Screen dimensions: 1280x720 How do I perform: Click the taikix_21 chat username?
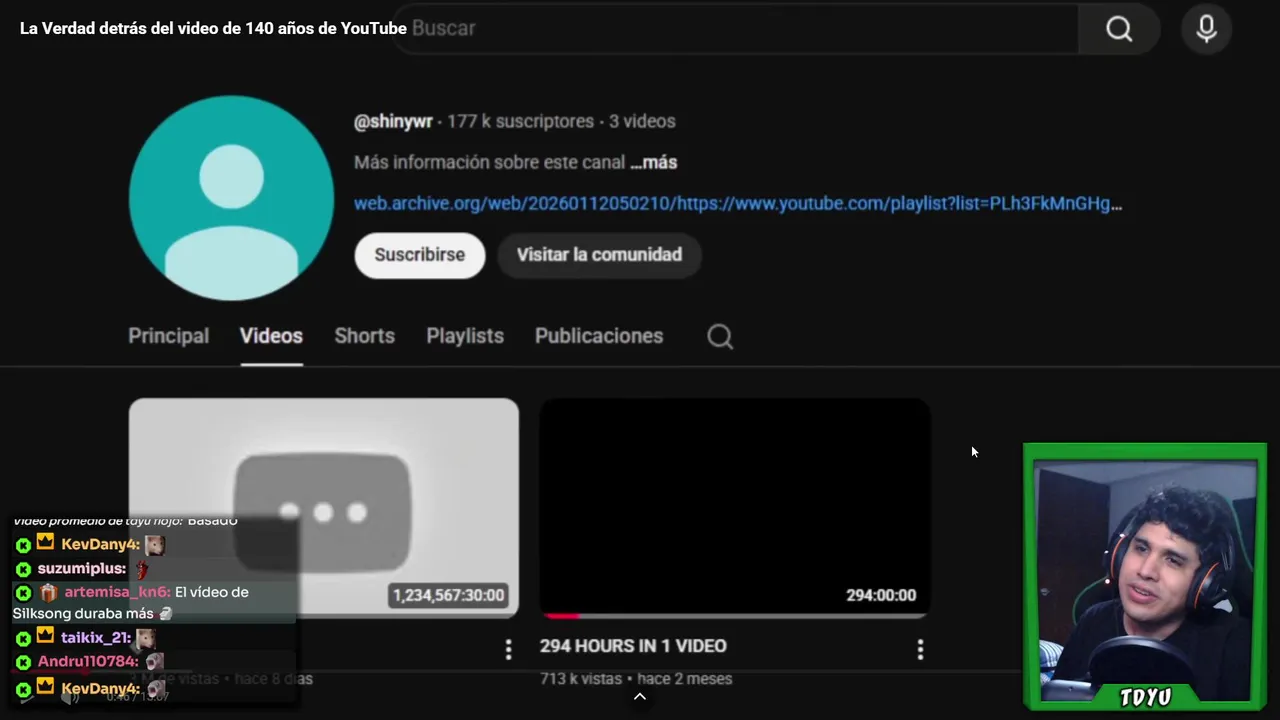pyautogui.click(x=96, y=637)
